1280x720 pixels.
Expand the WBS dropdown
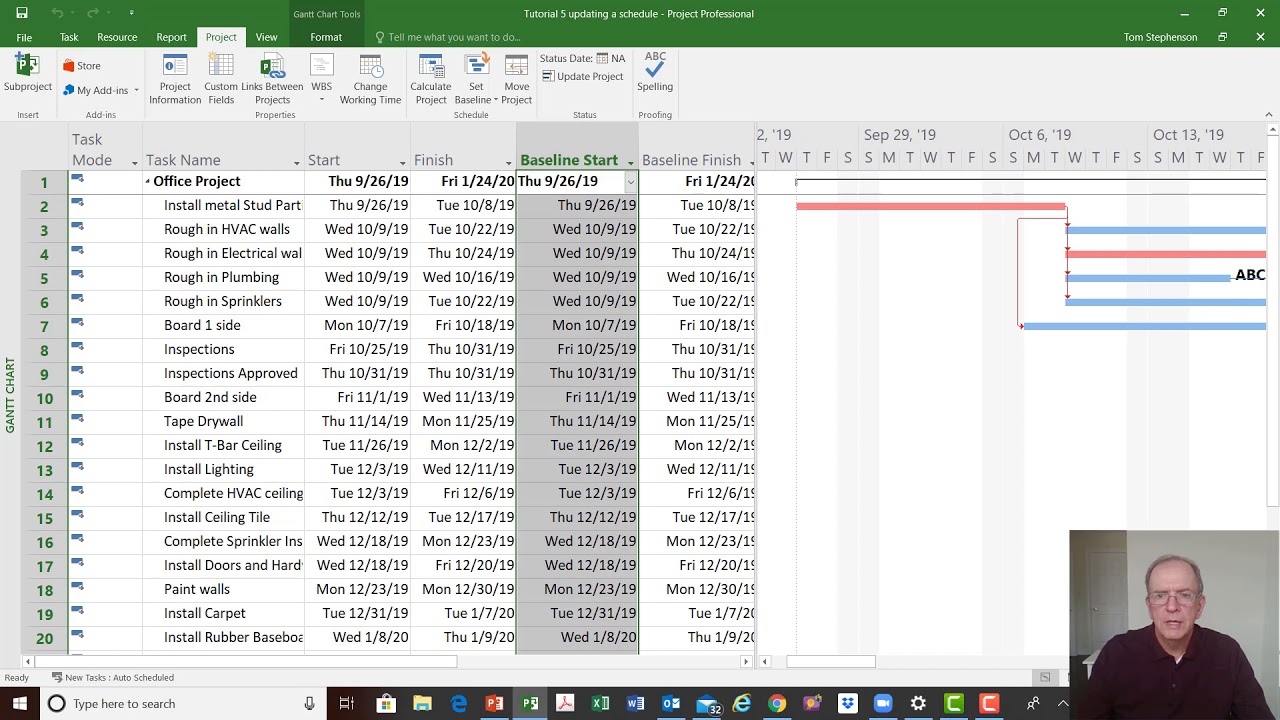[321, 79]
